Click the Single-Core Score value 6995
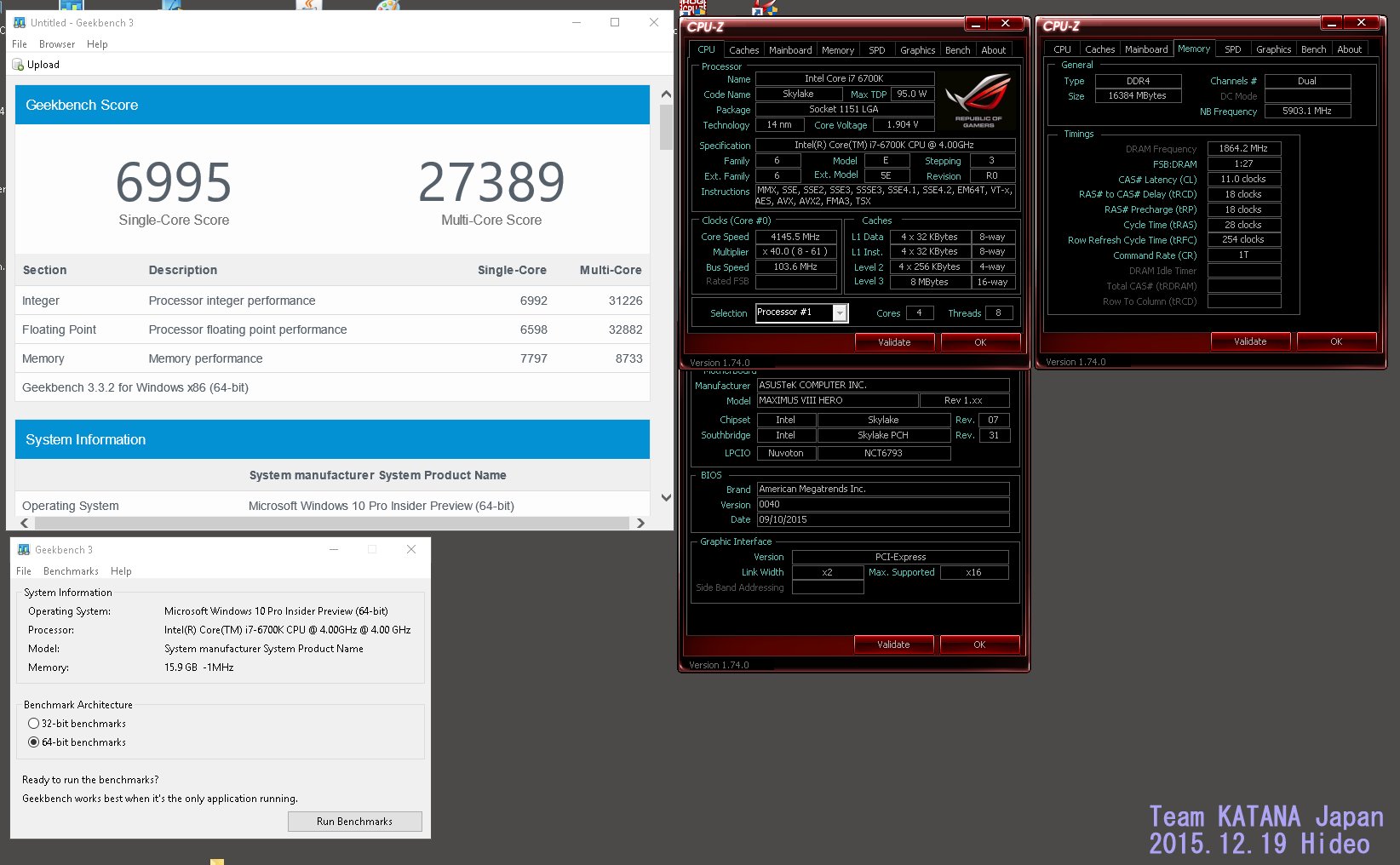Image resolution: width=1400 pixels, height=865 pixels. pos(174,182)
